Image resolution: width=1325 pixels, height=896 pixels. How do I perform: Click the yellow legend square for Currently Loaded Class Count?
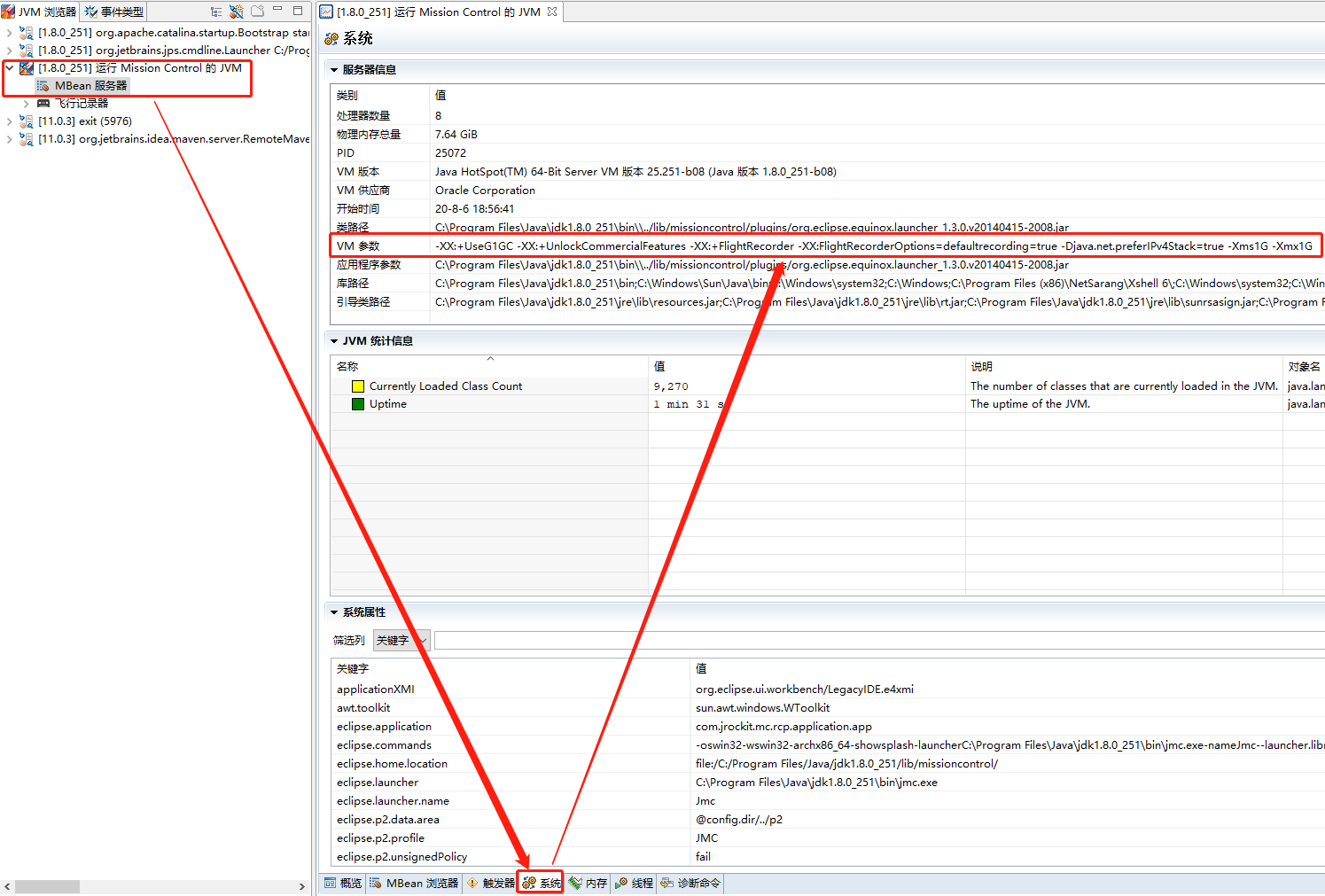(357, 386)
